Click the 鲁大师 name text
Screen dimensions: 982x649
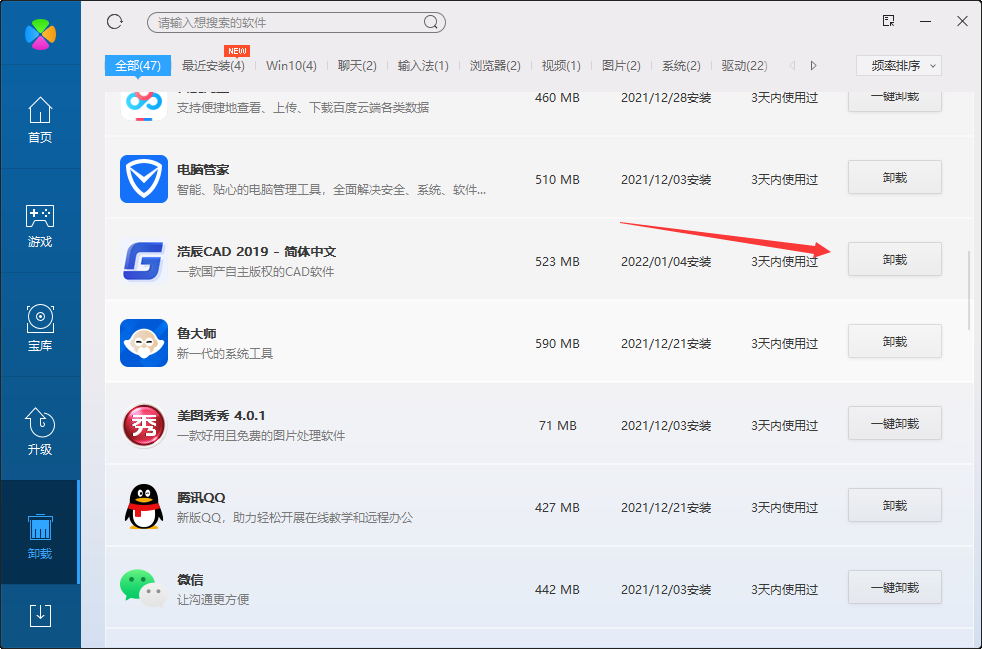click(x=197, y=333)
